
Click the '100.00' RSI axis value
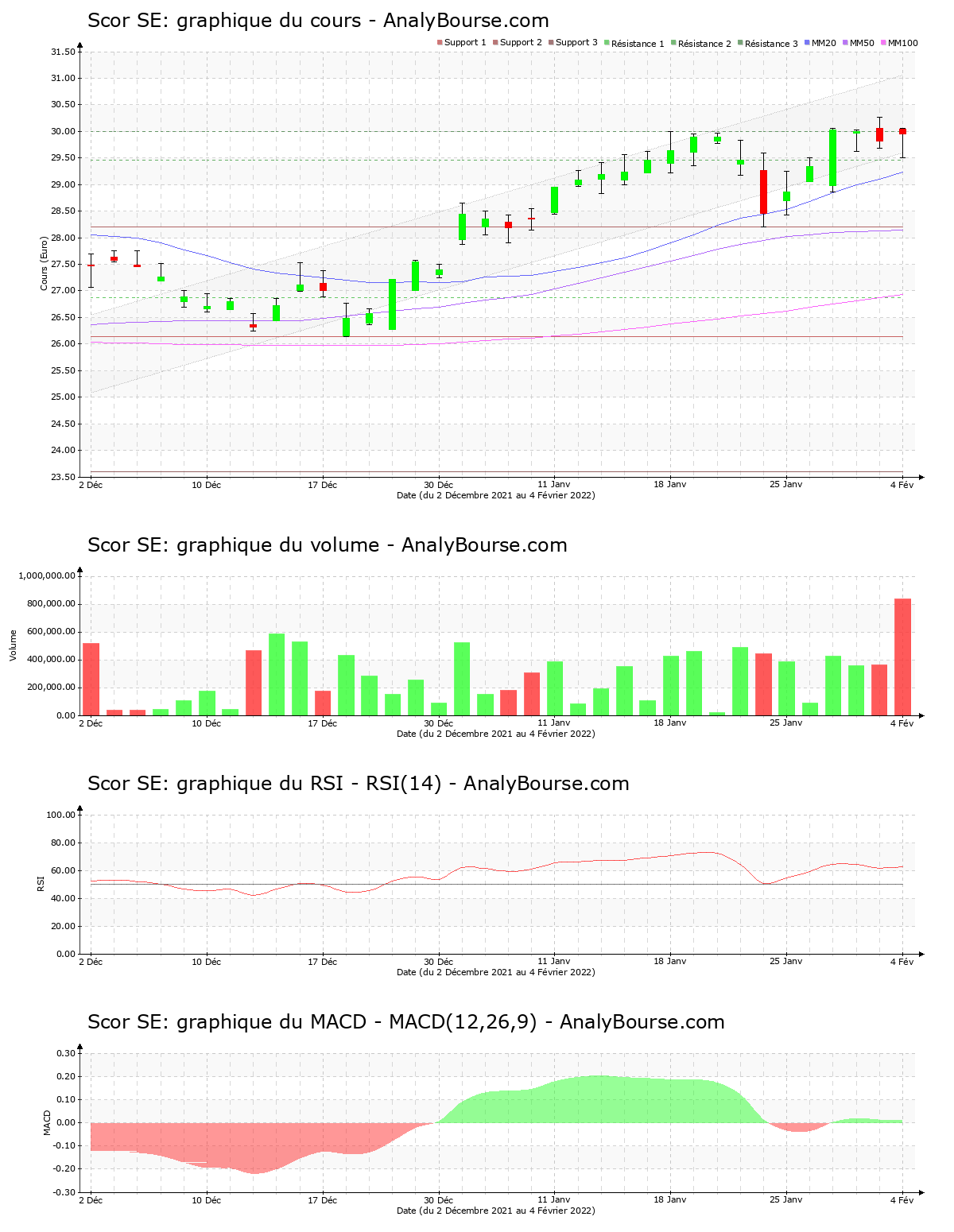[60, 815]
